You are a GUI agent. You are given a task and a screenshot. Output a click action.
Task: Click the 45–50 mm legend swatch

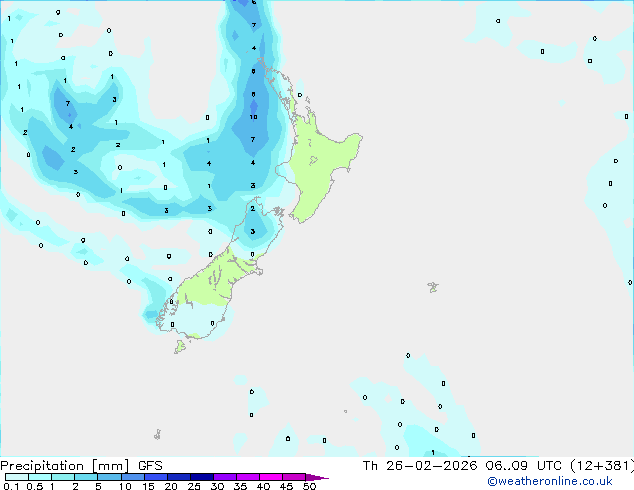tap(294, 477)
